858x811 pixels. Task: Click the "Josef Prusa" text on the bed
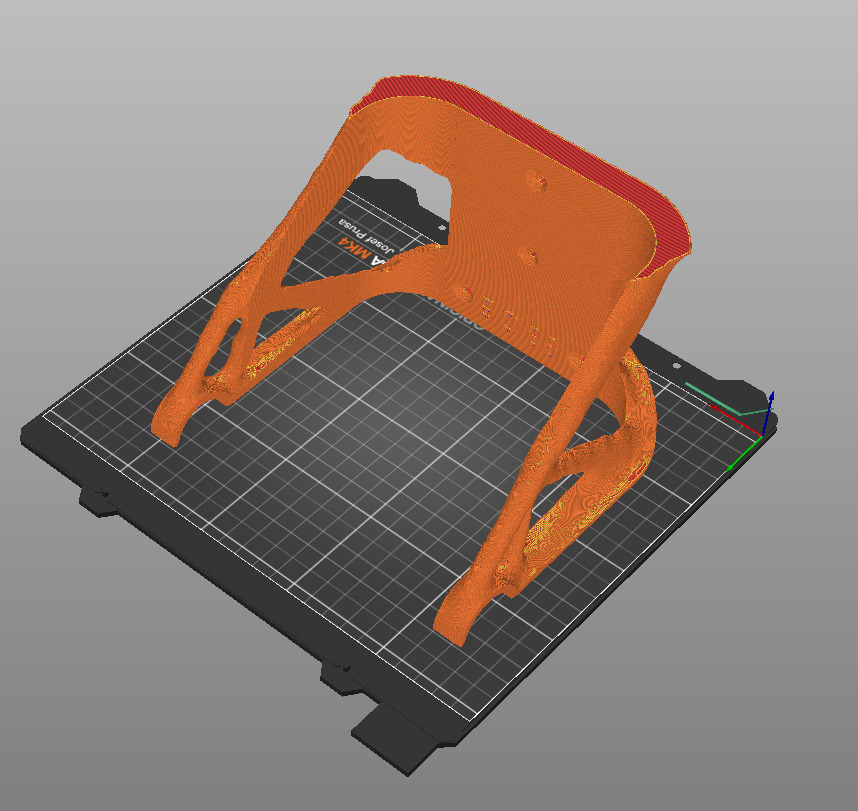366,235
